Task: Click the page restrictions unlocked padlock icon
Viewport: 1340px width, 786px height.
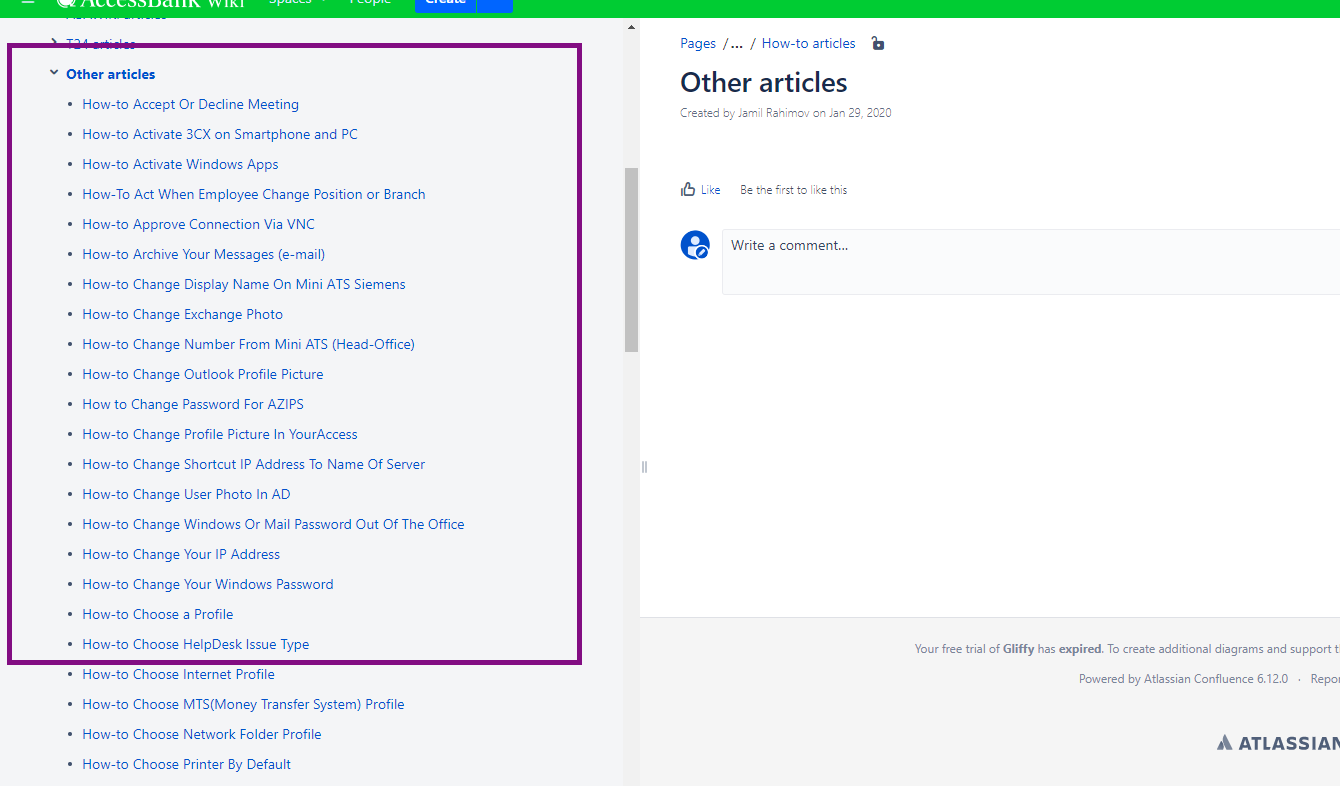Action: (x=877, y=43)
